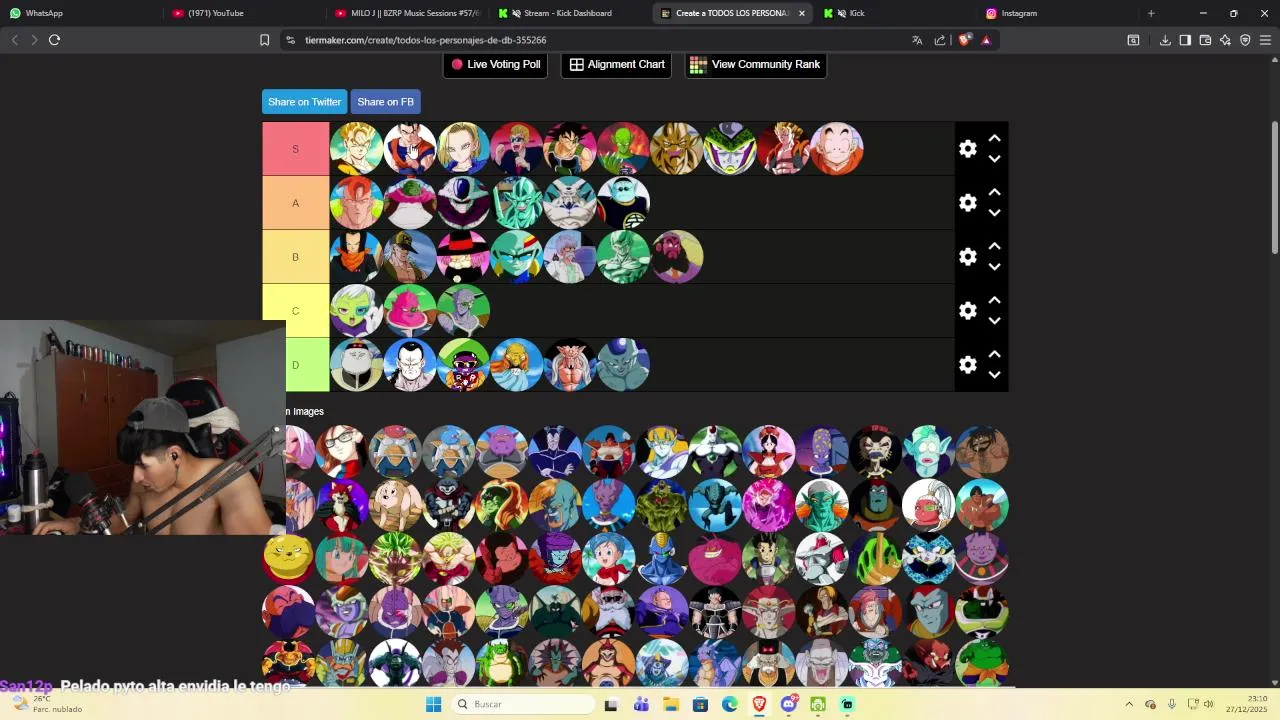The width and height of the screenshot is (1280, 720).
Task: Reload the page
Action: click(x=54, y=40)
